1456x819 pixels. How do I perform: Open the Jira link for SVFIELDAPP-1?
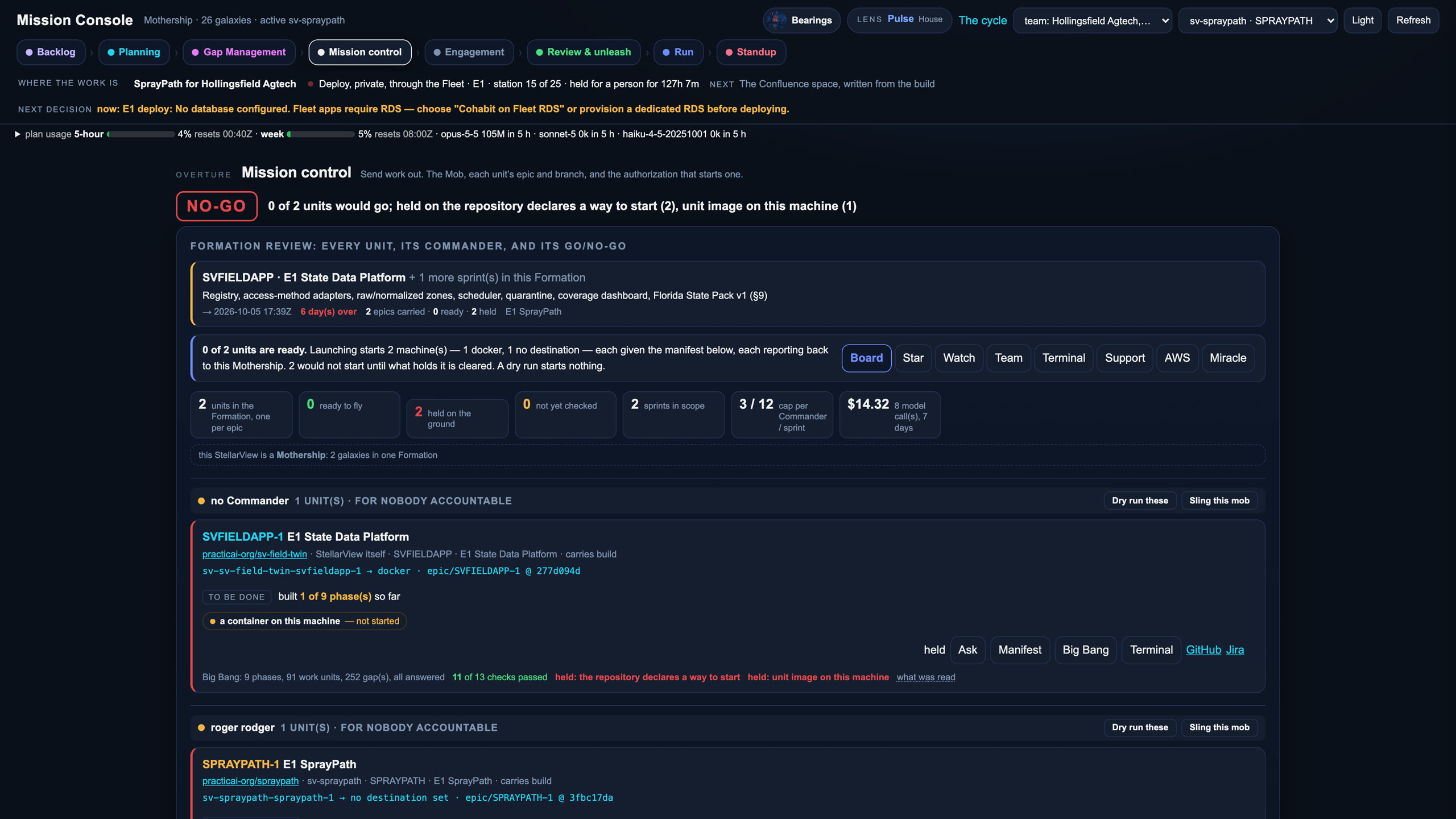[1235, 650]
